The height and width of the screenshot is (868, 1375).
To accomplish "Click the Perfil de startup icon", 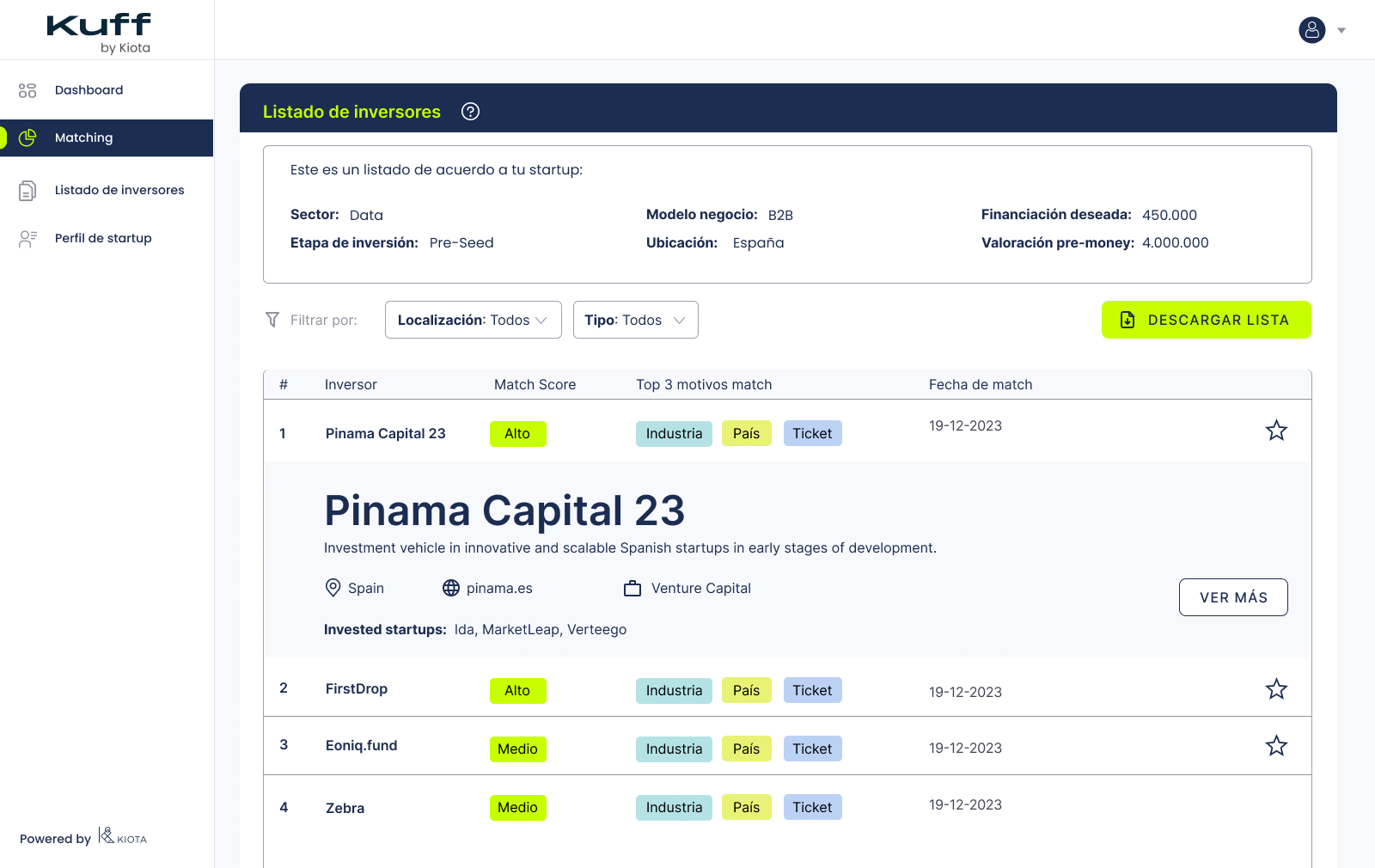I will (x=27, y=239).
